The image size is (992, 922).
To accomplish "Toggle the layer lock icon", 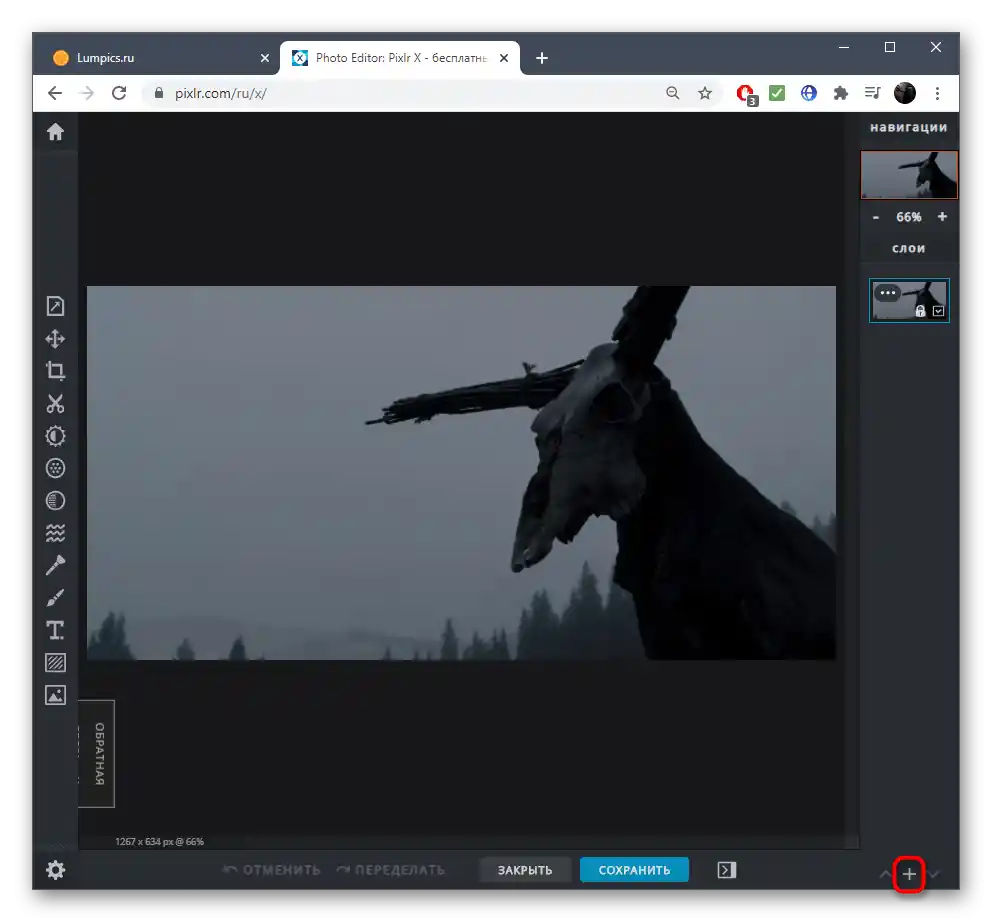I will click(x=920, y=311).
